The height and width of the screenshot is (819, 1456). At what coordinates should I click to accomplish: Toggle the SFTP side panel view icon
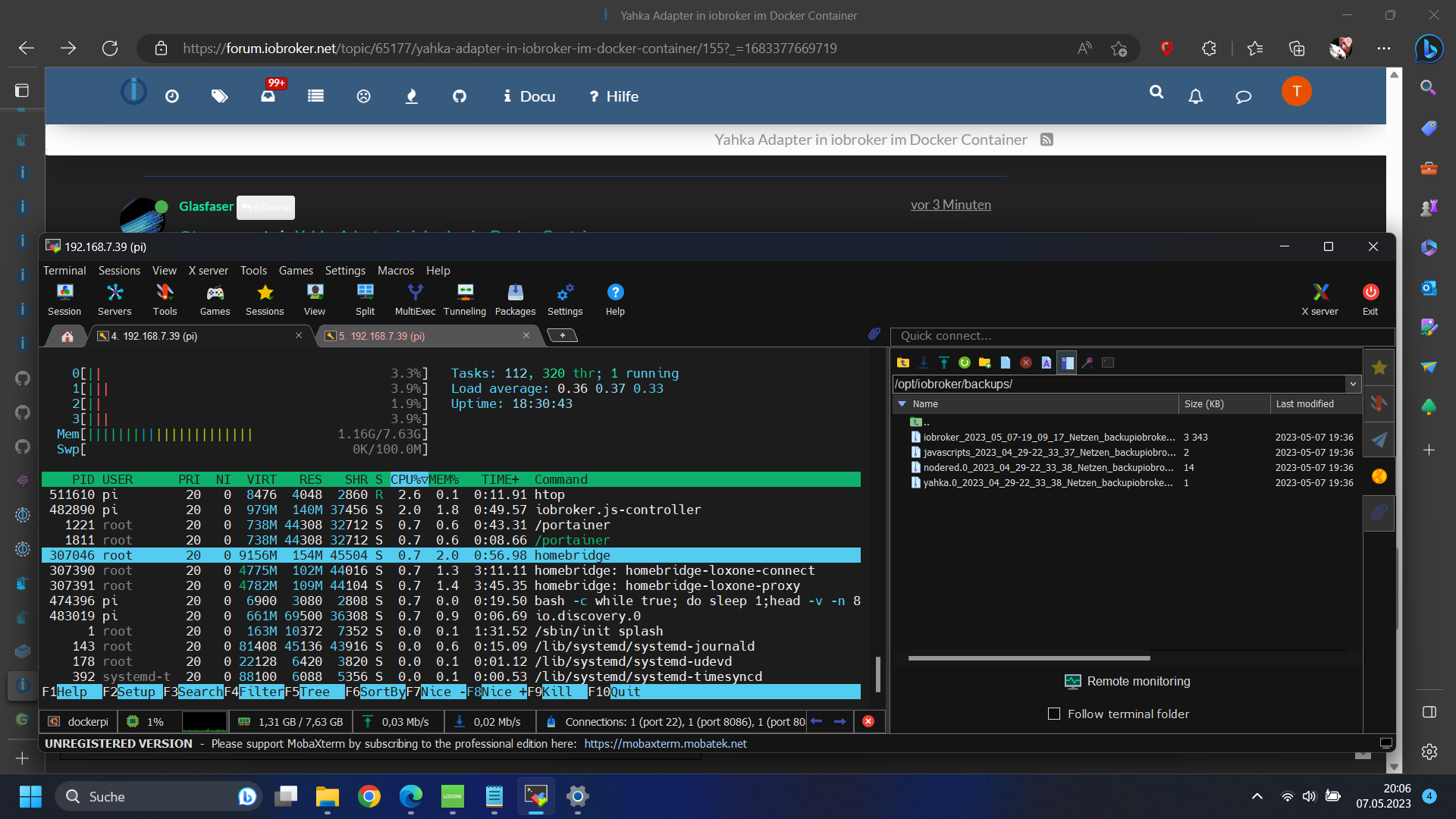pyautogui.click(x=1066, y=362)
